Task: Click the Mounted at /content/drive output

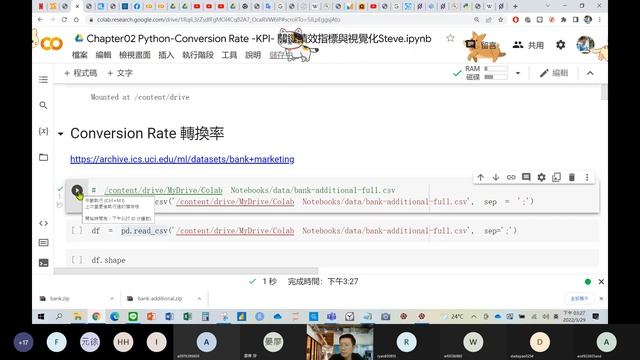Action: point(140,97)
